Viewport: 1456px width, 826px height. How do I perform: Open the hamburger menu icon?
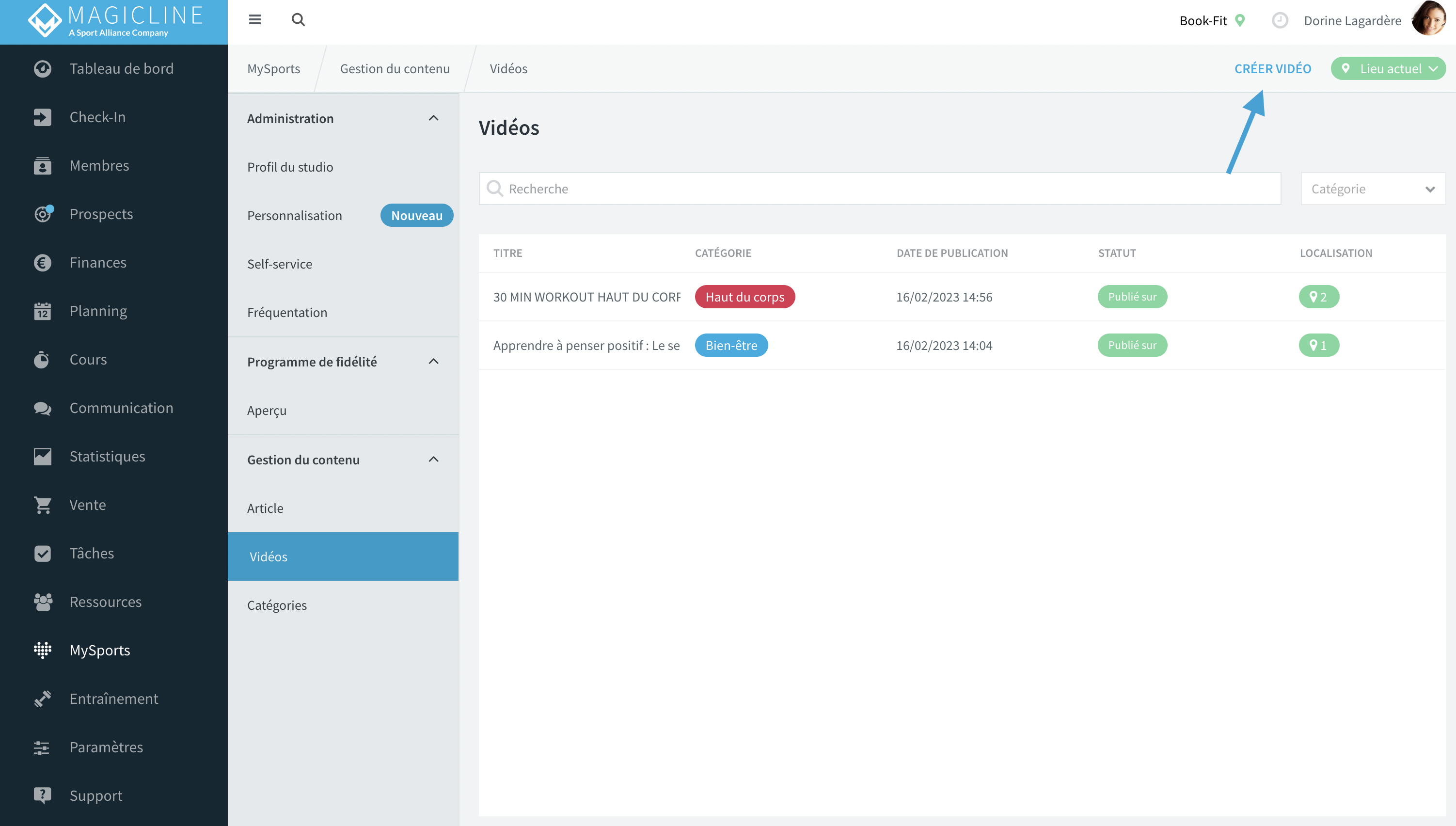pos(254,20)
